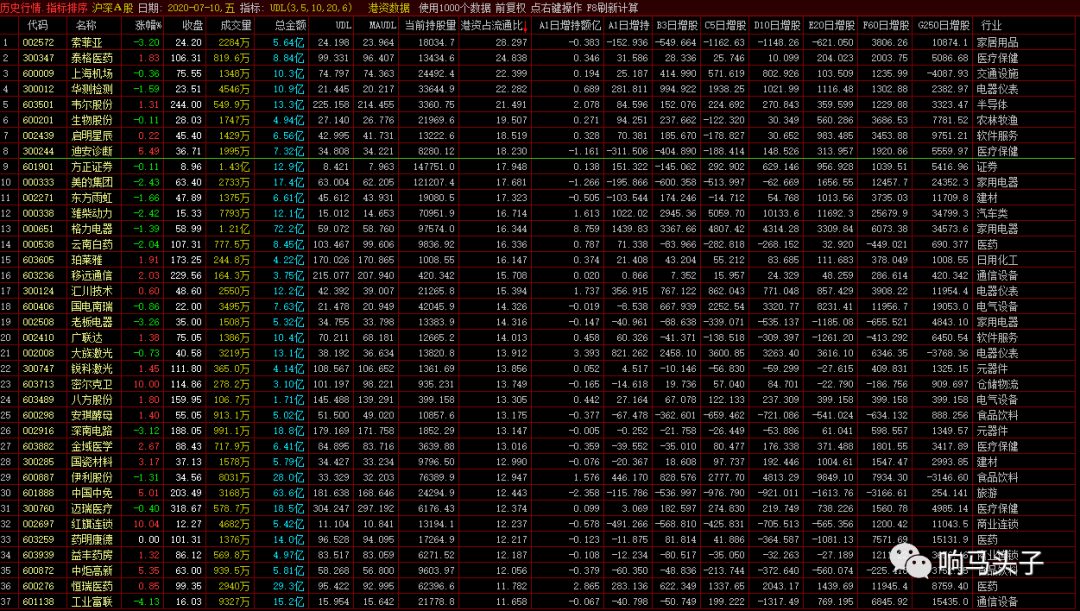Image resolution: width=1080 pixels, height=611 pixels.
Task: Sort by the 名称 column header
Action: pyautogui.click(x=86, y=25)
